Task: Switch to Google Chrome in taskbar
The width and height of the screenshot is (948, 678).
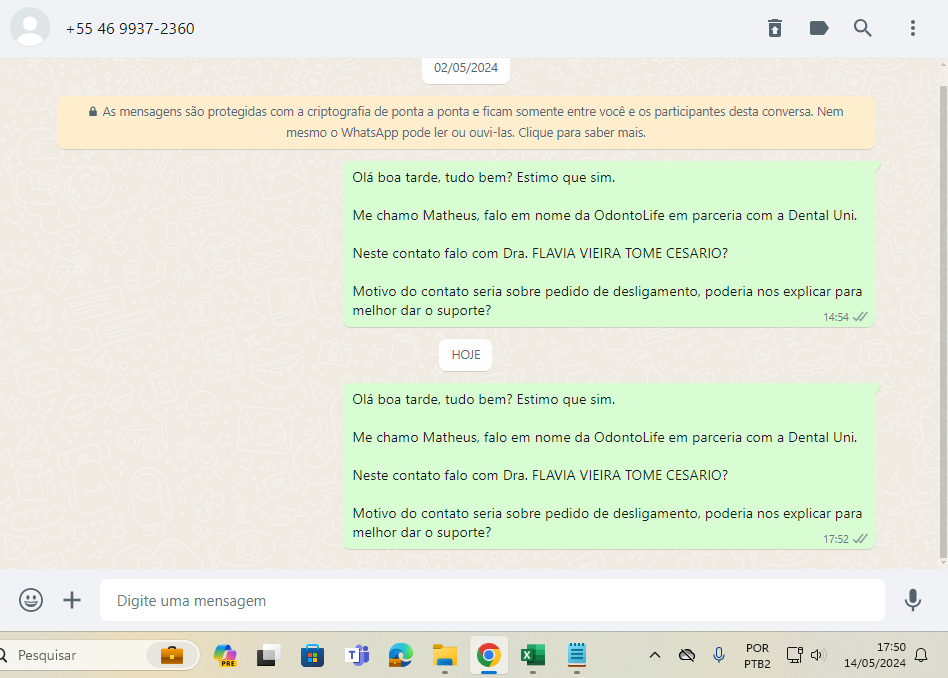Action: point(488,656)
